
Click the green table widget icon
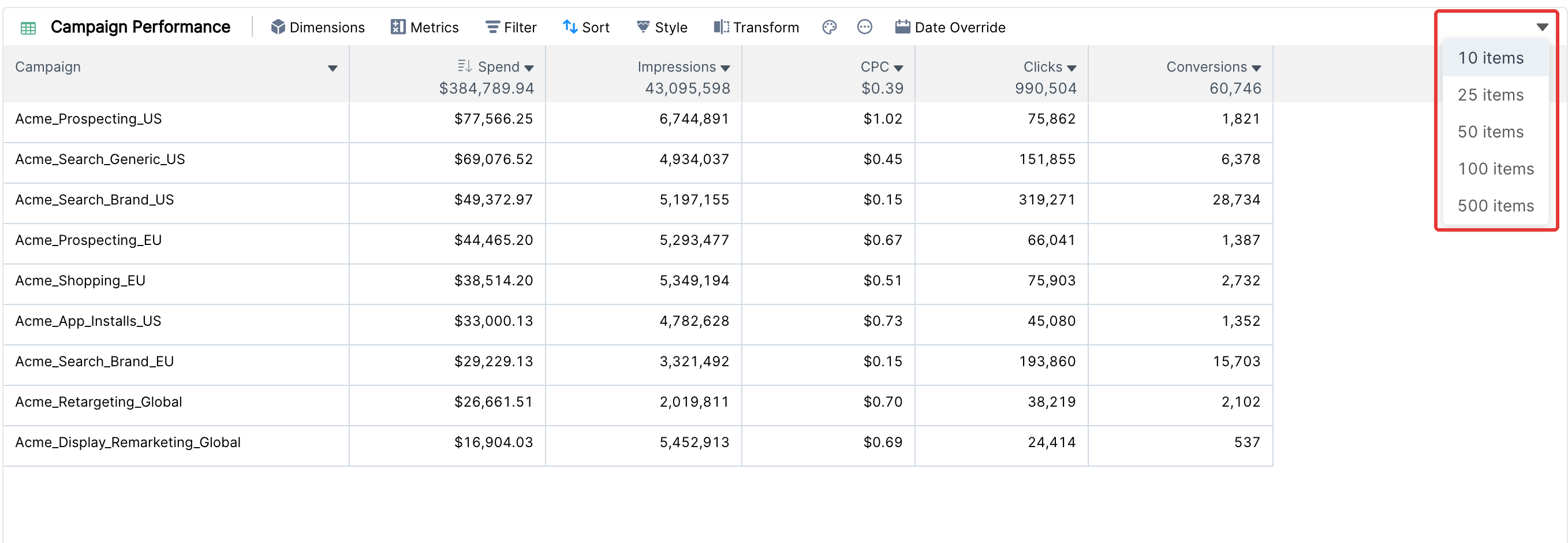(28, 28)
